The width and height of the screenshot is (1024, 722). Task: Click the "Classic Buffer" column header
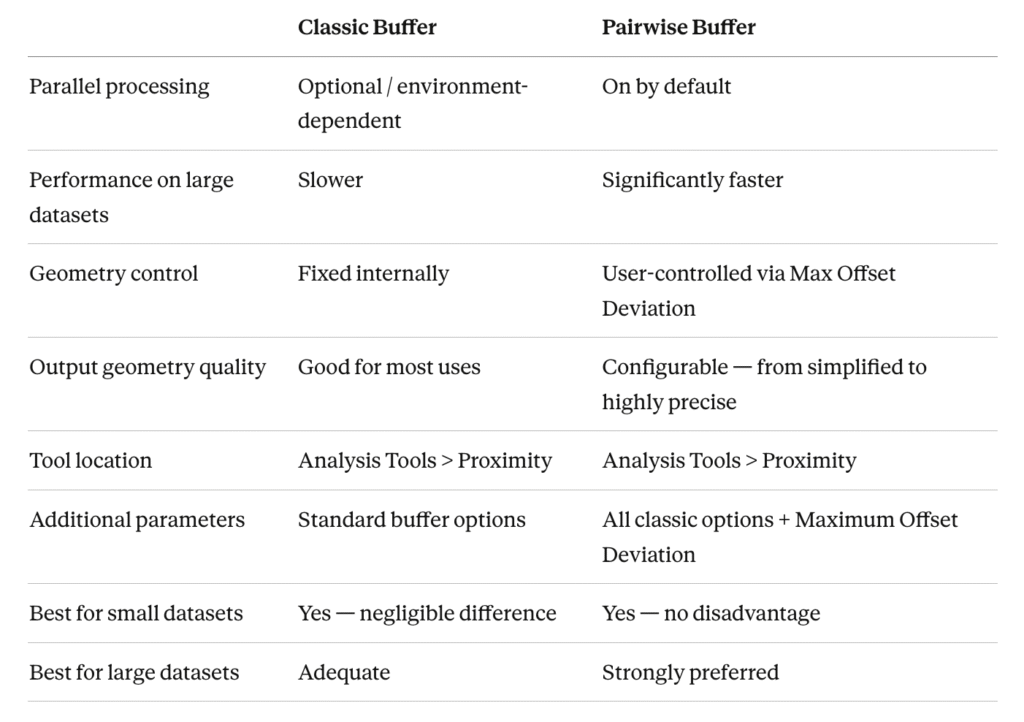[367, 27]
